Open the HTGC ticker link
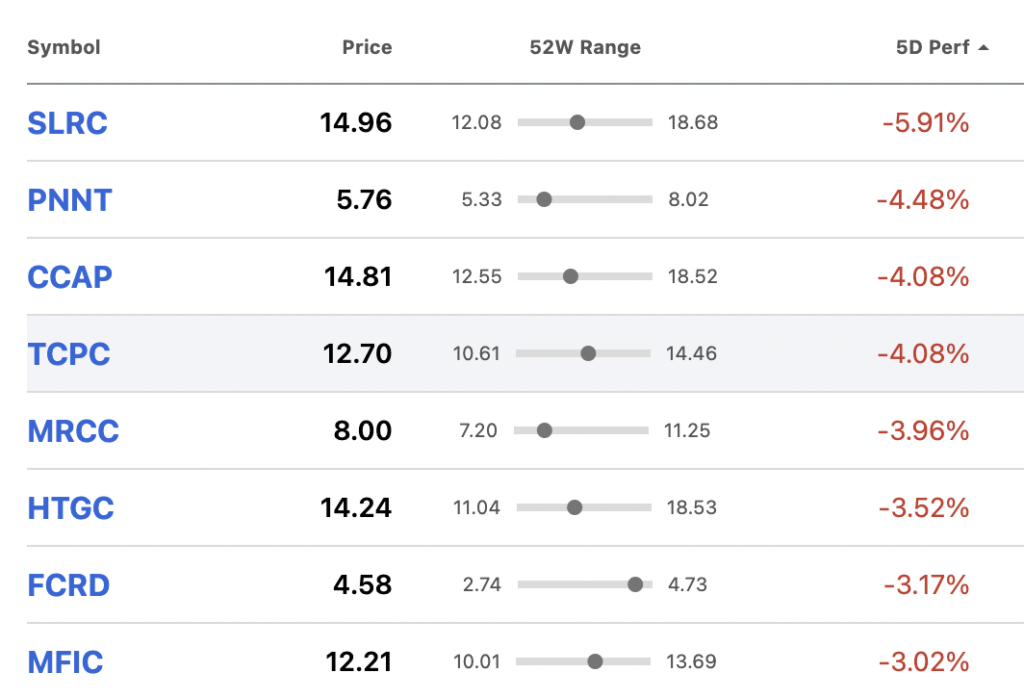The width and height of the screenshot is (1024, 699). (x=71, y=508)
